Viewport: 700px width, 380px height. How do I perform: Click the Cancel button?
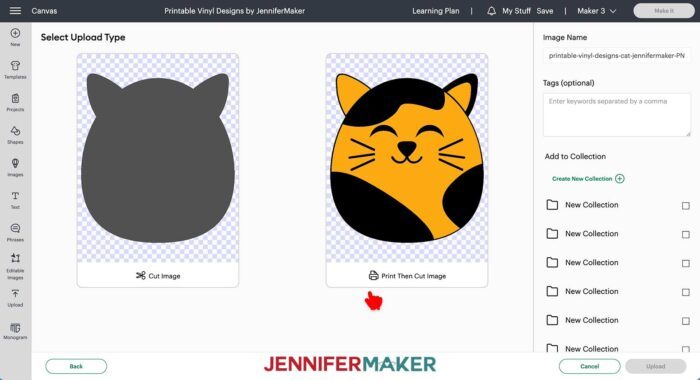click(x=589, y=366)
